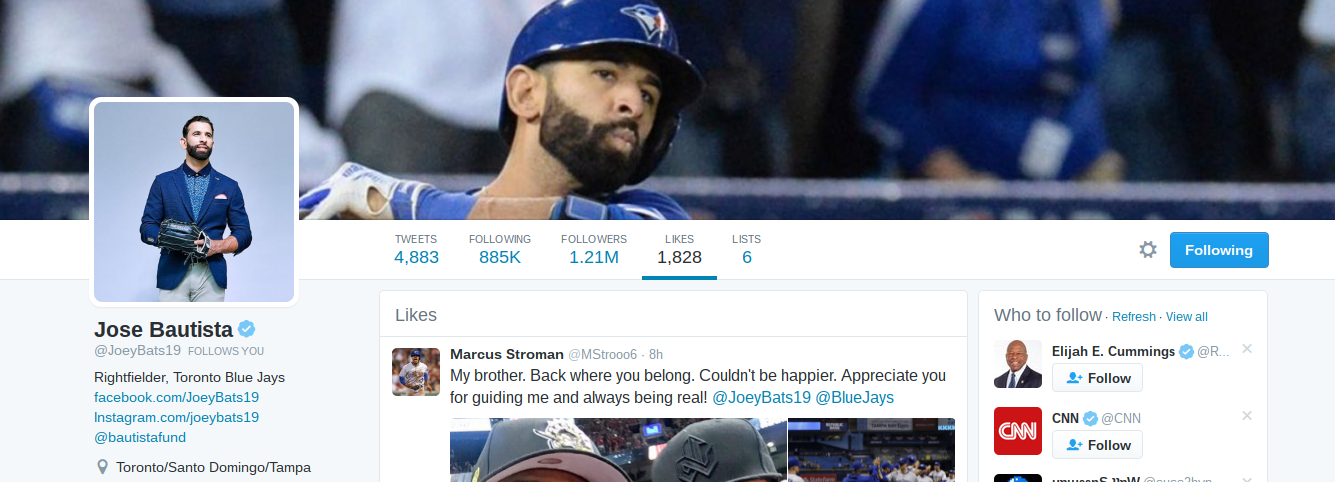Screen dimensions: 1335x482
Task: Open Elijah E. Cummings' avatar
Action: (1018, 364)
